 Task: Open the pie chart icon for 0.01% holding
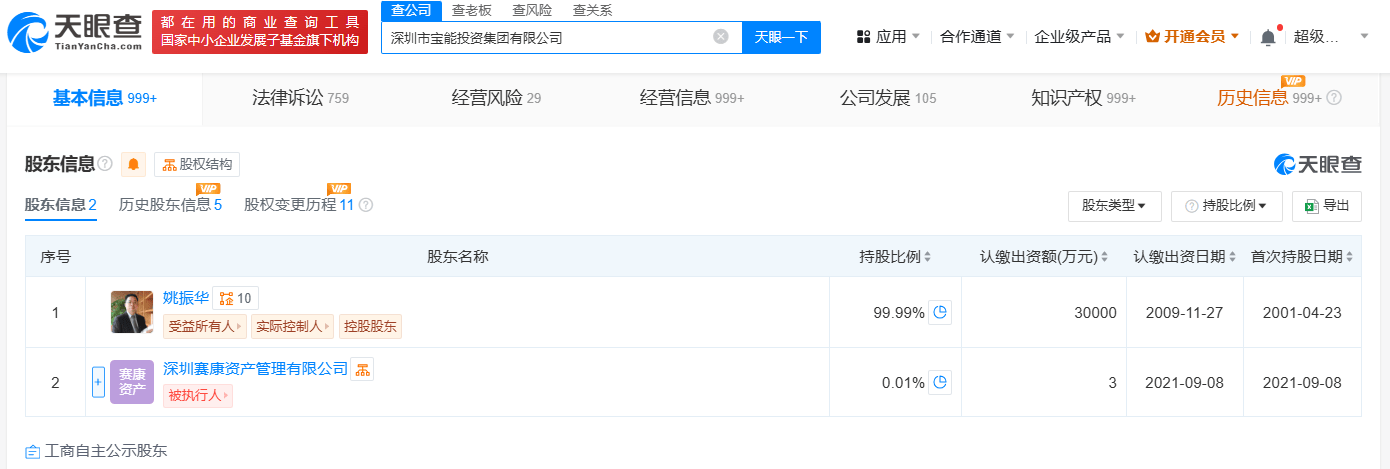click(940, 382)
